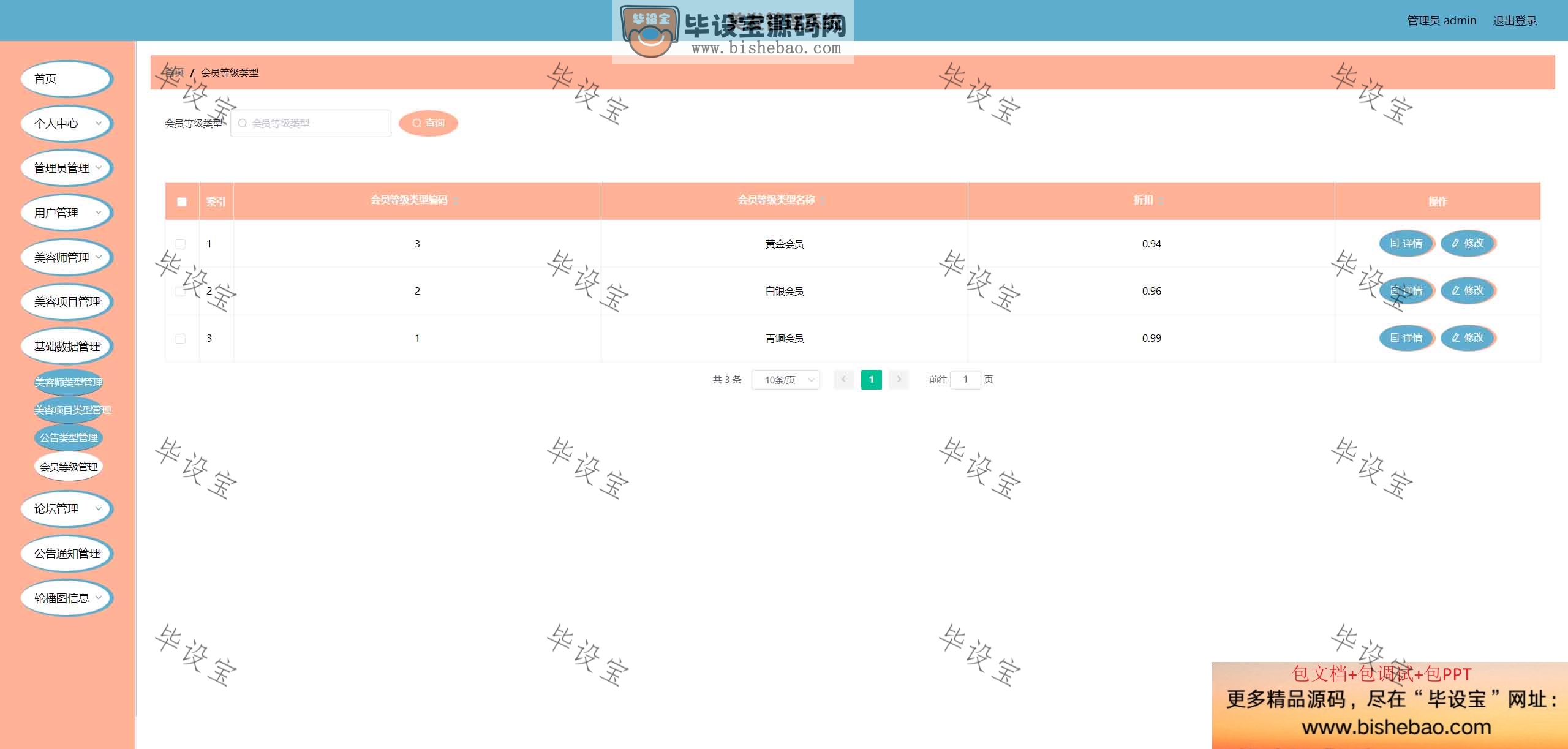The height and width of the screenshot is (749, 1568).
Task: Click 退出登录 in the header
Action: point(1515,21)
